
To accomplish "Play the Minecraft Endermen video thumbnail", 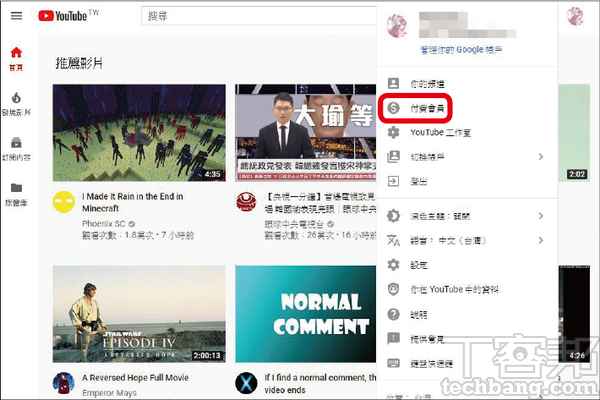I will [139, 133].
